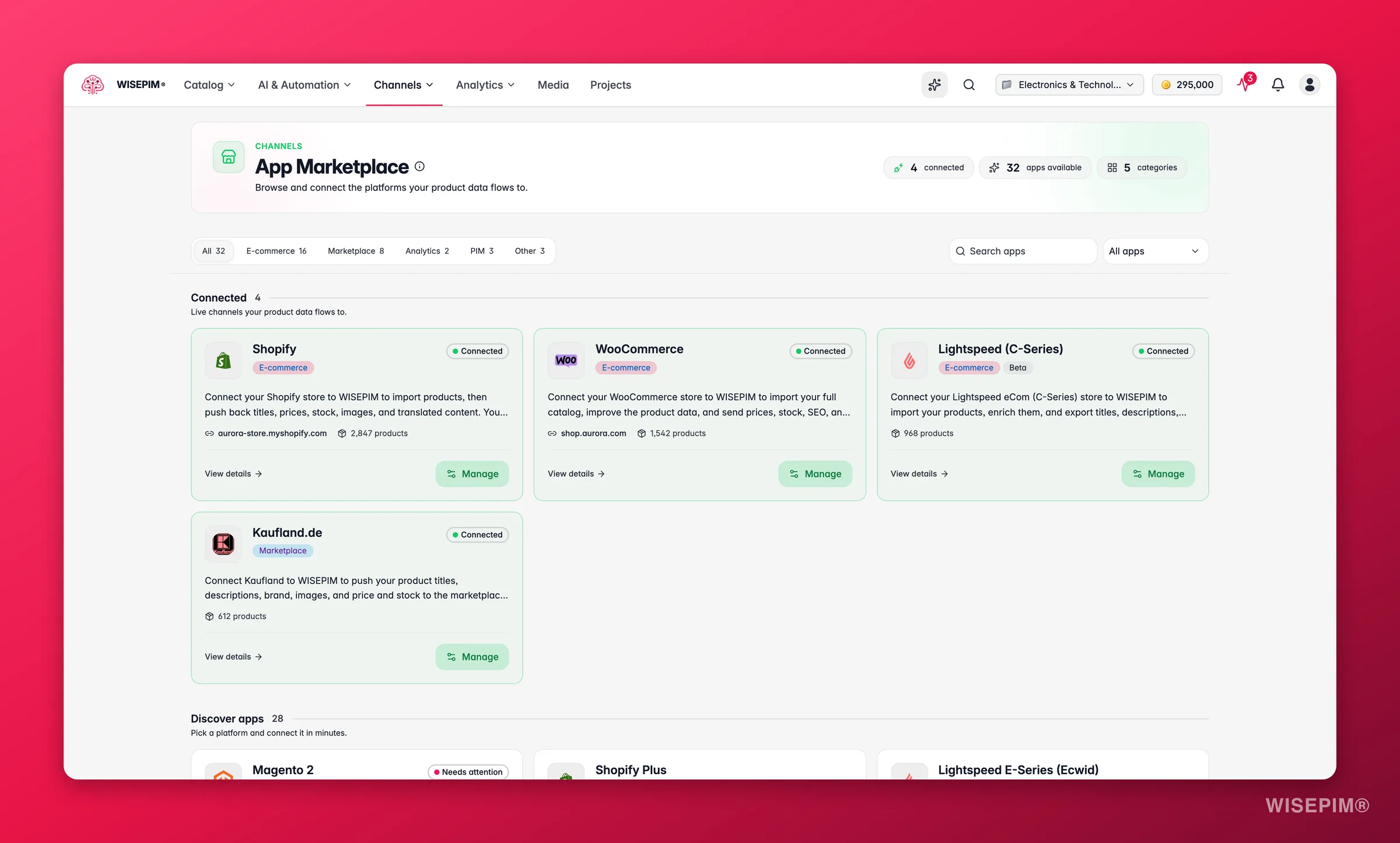Viewport: 1400px width, 843px height.
Task: Click the Connected status badge on Lightspeed (C-Series)
Action: [x=1164, y=351]
